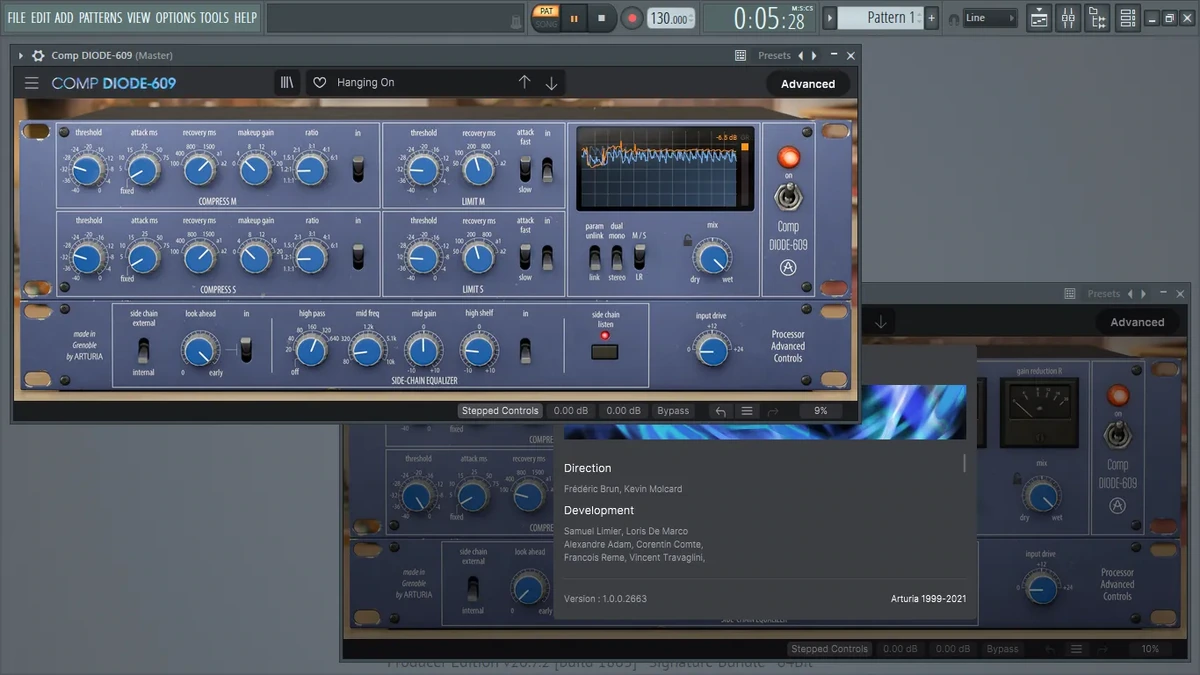Adjust the input drive knob
The width and height of the screenshot is (1200, 675).
click(x=711, y=350)
